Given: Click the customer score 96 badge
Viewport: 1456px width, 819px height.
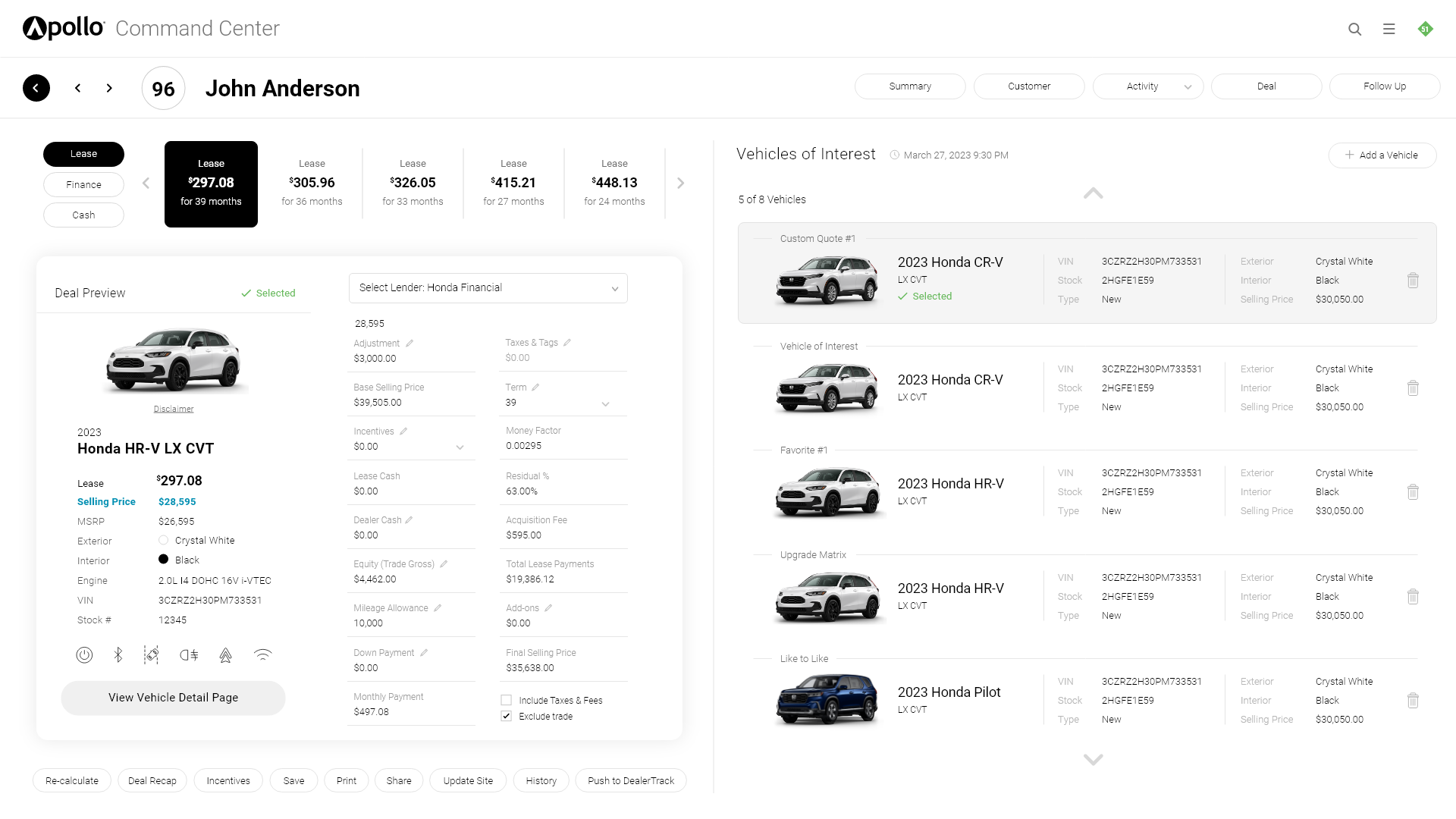Looking at the screenshot, I should 163,89.
